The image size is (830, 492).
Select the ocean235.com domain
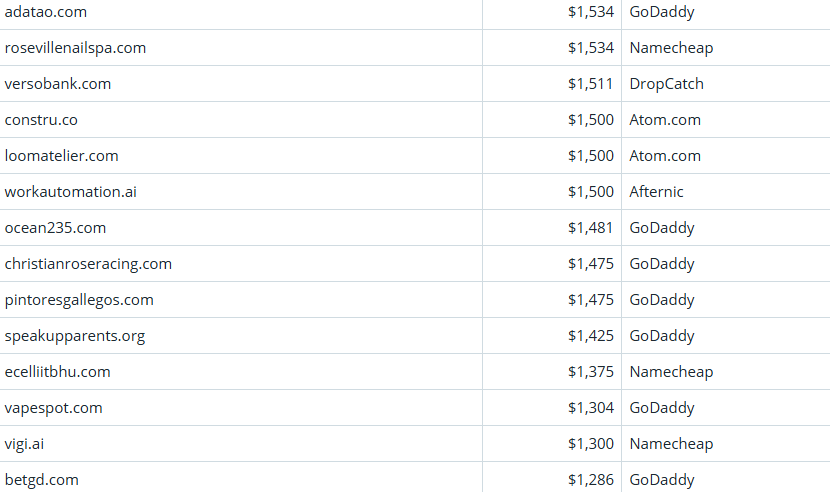pos(55,228)
